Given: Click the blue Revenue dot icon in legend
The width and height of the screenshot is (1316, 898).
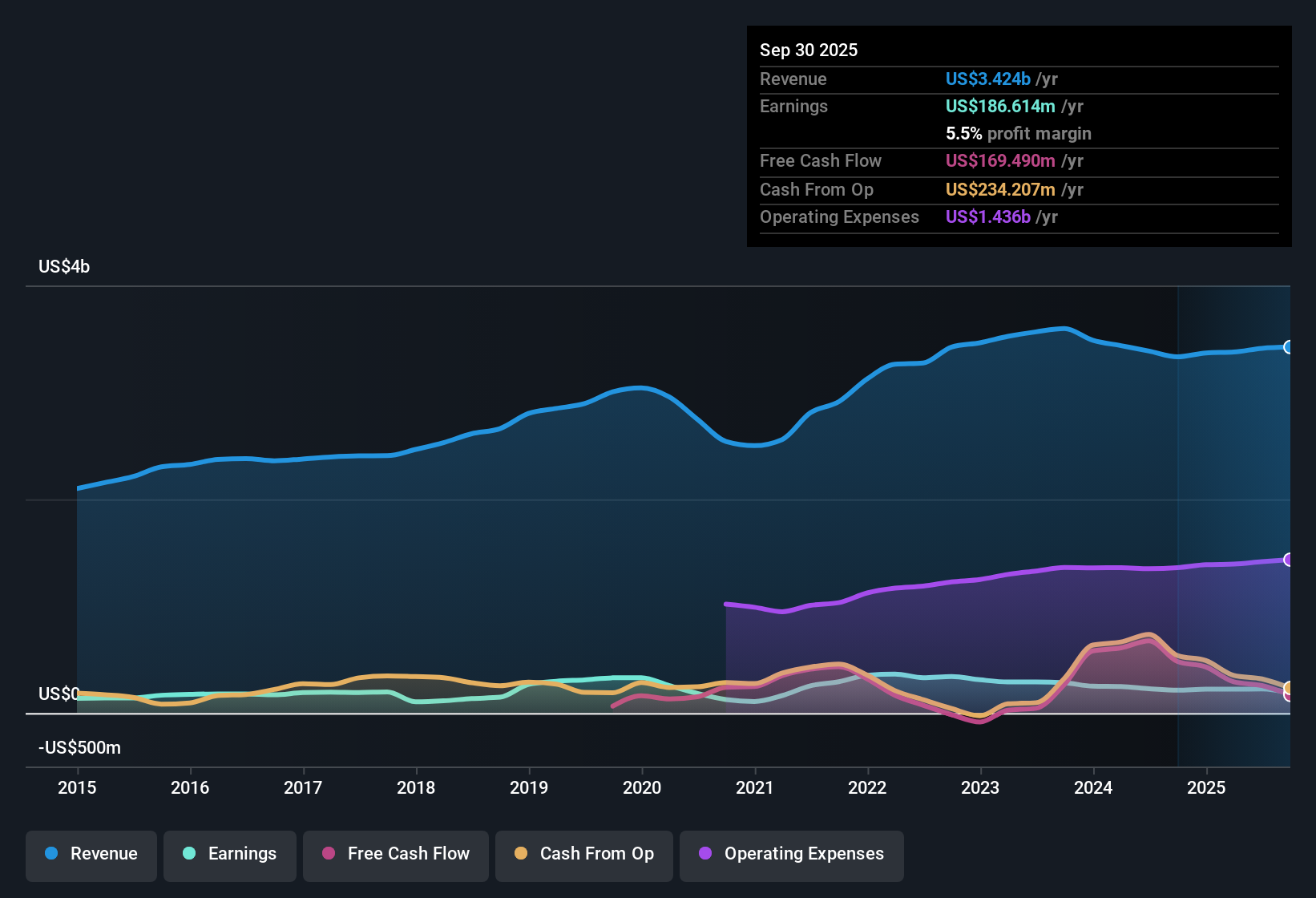Looking at the screenshot, I should (50, 854).
